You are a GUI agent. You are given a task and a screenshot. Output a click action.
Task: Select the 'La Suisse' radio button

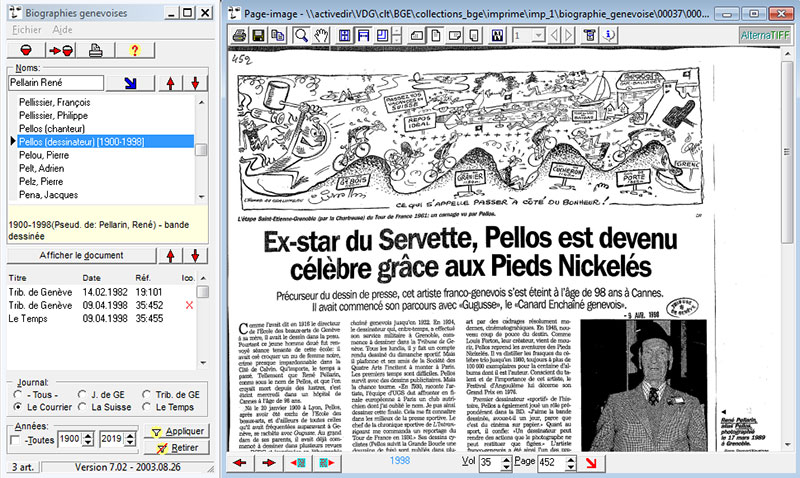82,407
